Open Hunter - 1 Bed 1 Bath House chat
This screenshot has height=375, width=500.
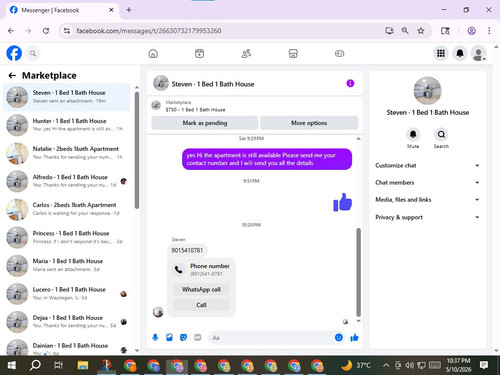[67, 125]
